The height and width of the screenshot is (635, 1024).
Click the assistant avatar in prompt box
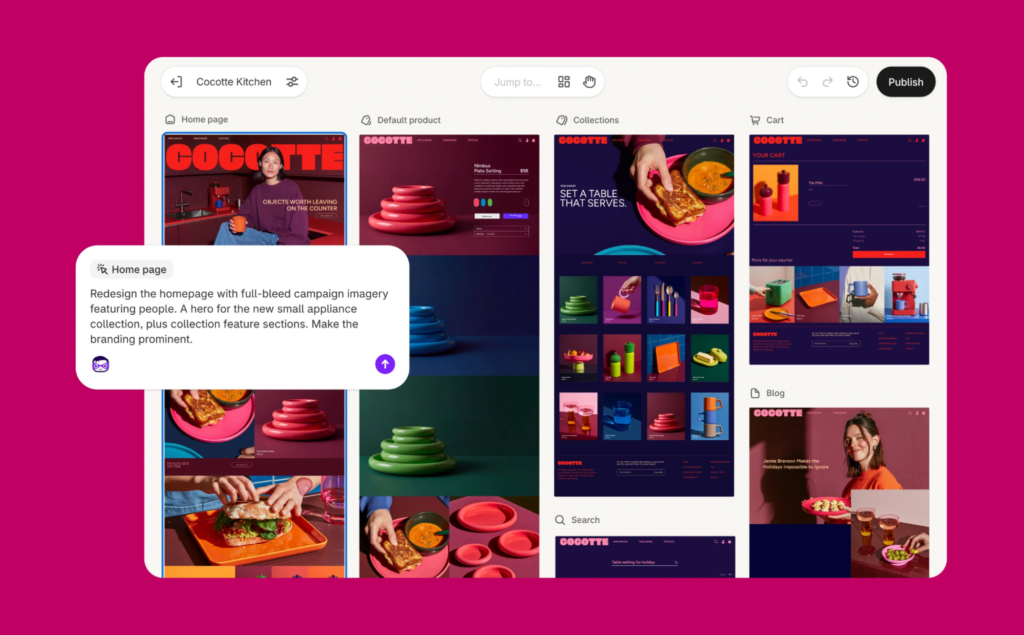(x=100, y=364)
